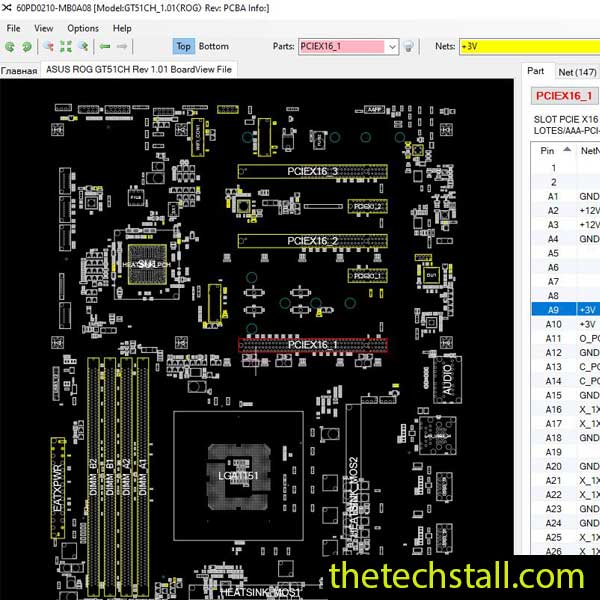Click the PCIEX16_1 slot on the board
Viewport: 600px width, 600px height.
(x=313, y=345)
